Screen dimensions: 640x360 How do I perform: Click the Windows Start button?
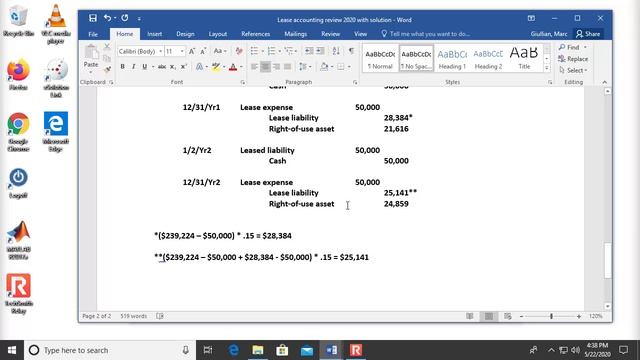(12, 350)
